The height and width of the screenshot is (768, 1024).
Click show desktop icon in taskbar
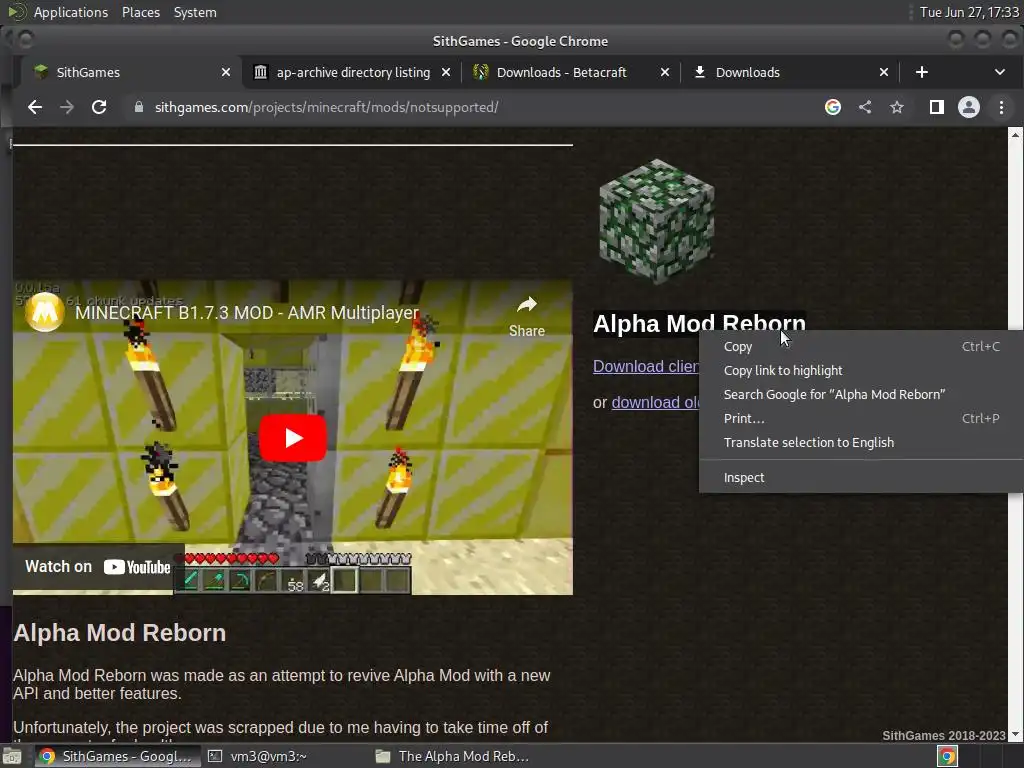click(12, 756)
